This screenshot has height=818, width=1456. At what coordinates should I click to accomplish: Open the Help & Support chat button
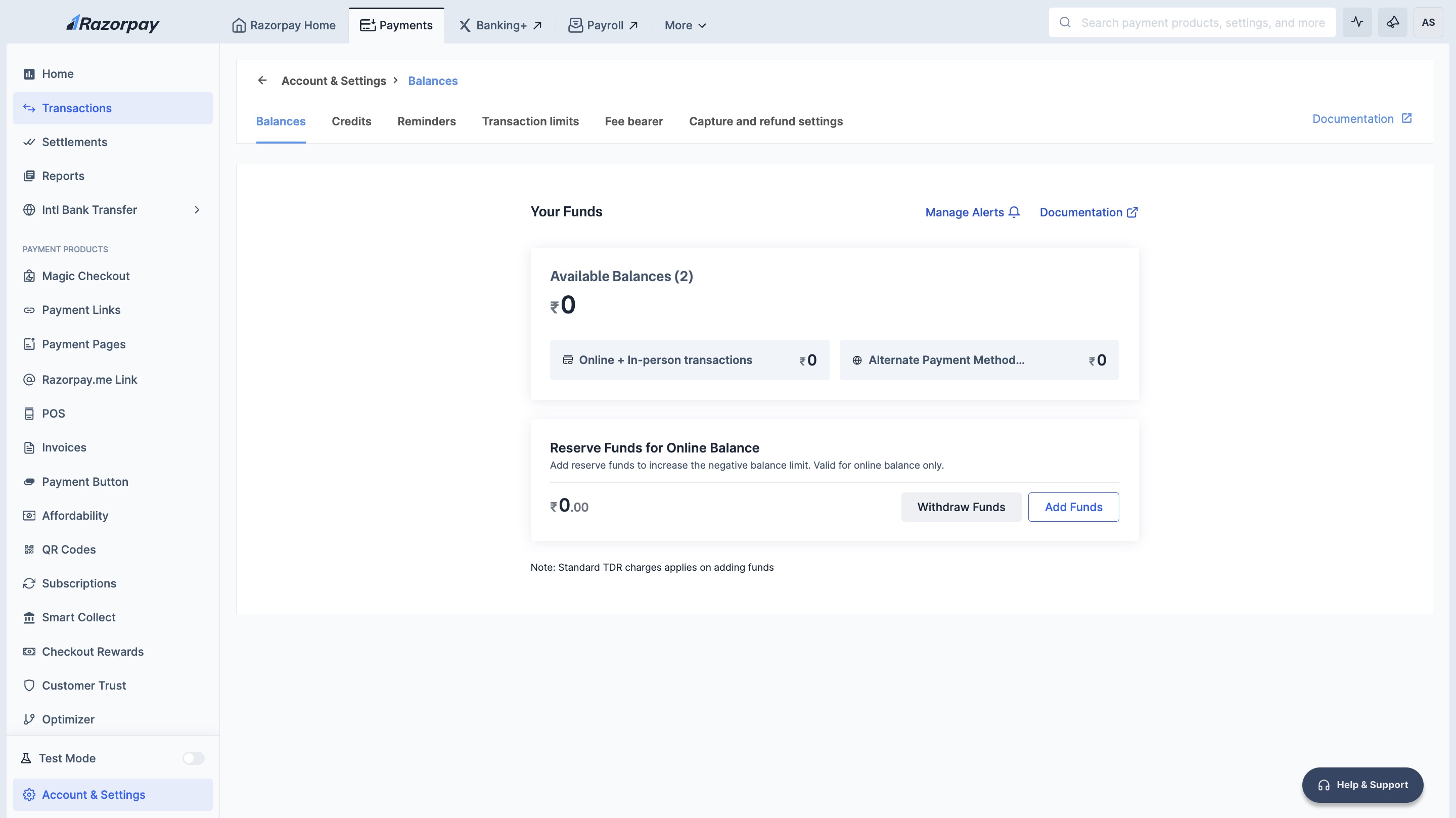click(x=1363, y=785)
